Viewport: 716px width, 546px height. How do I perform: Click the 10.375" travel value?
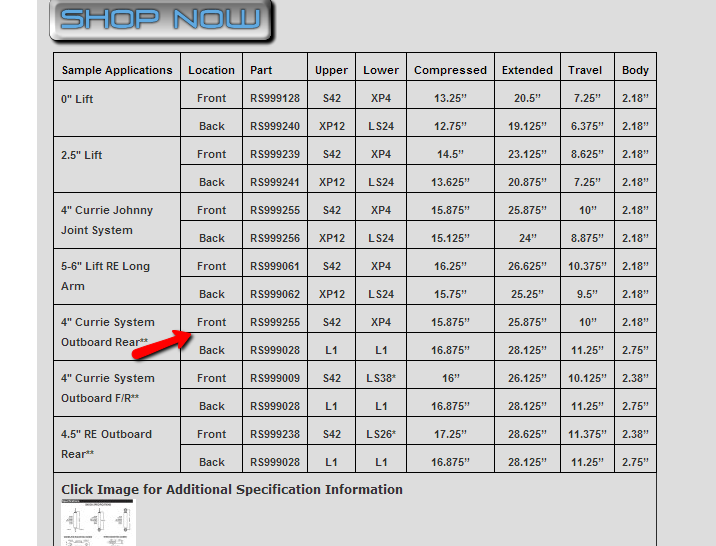pyautogui.click(x=587, y=266)
